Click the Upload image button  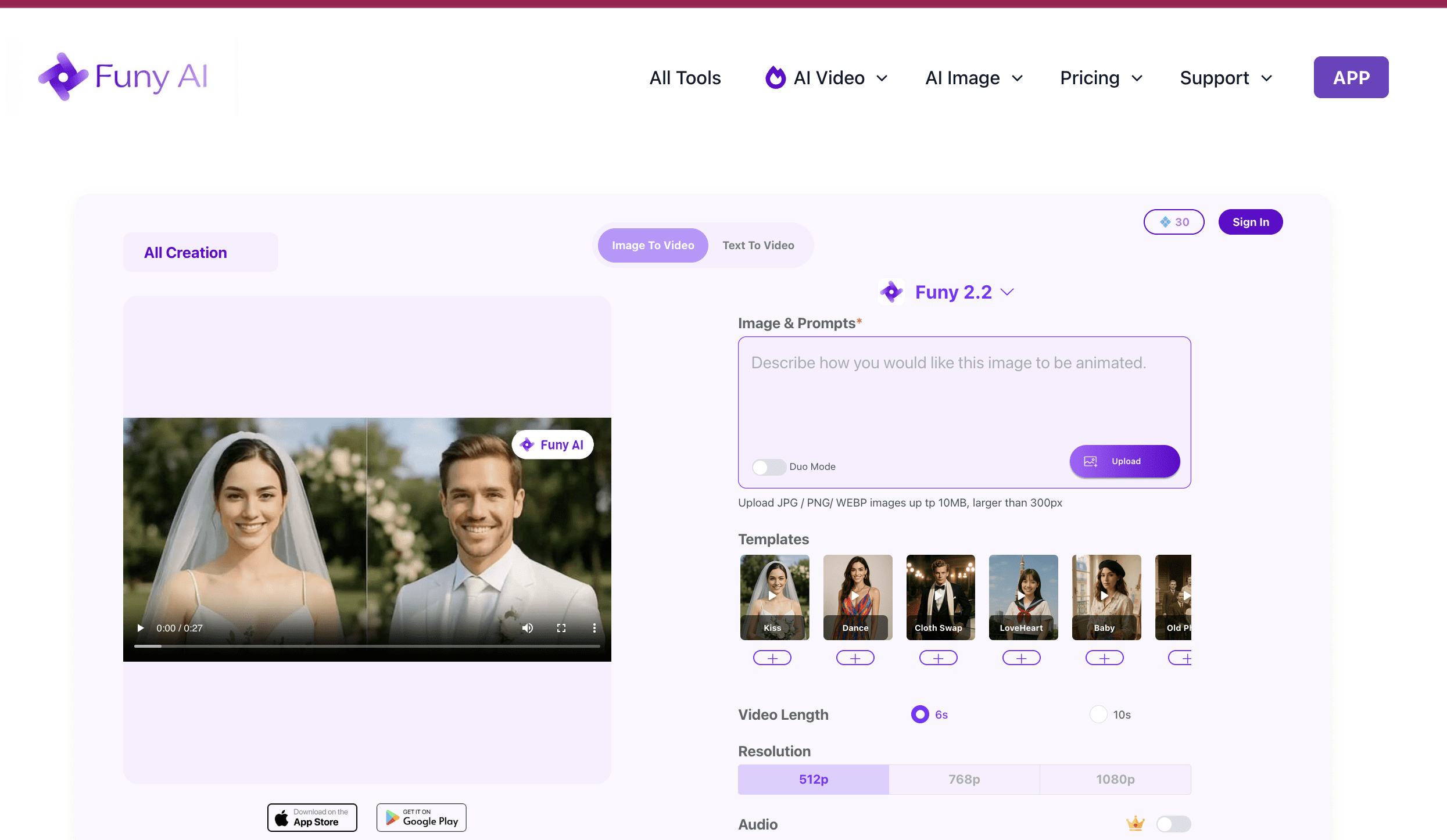click(1124, 461)
